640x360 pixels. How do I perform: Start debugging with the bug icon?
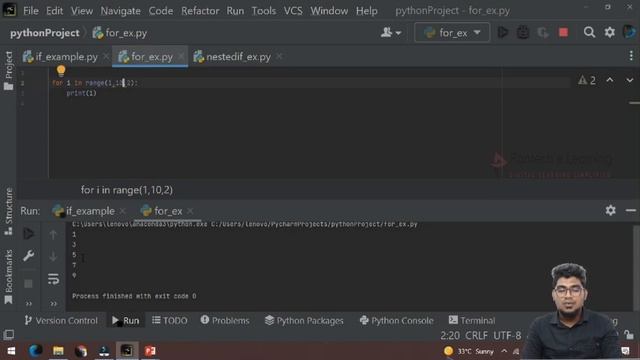pyautogui.click(x=523, y=32)
